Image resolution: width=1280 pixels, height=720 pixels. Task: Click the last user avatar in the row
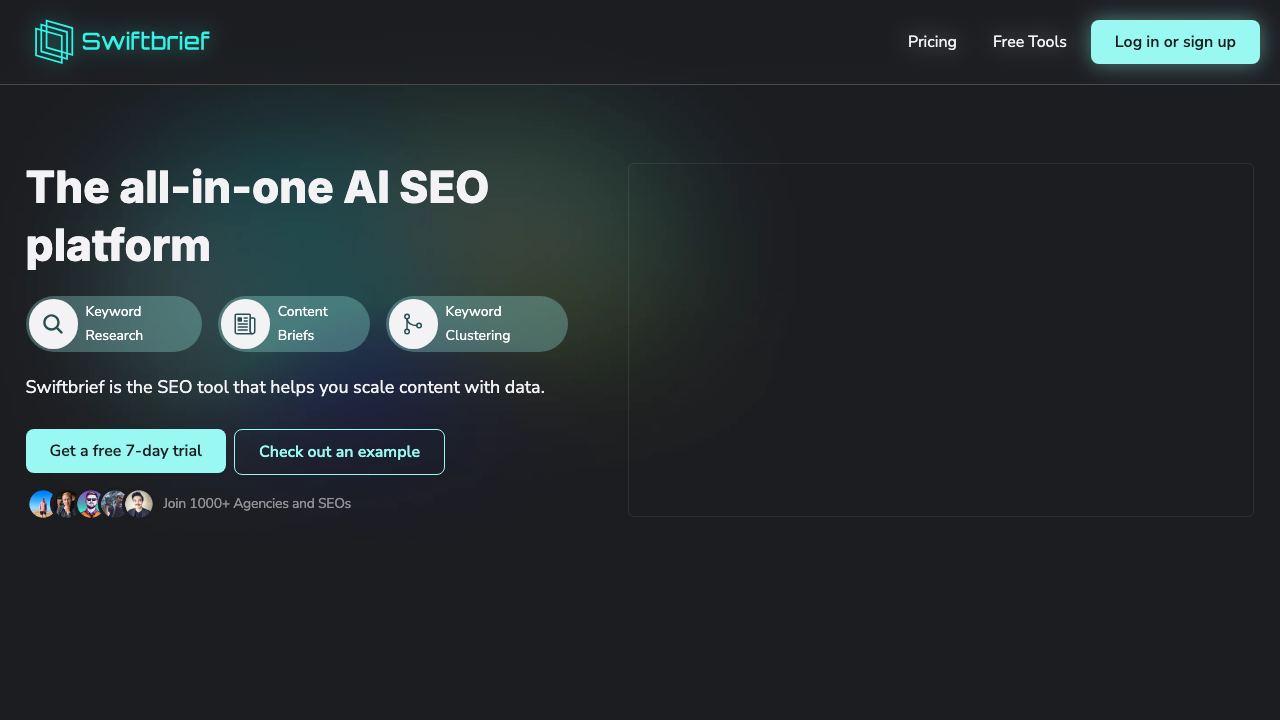pos(139,504)
